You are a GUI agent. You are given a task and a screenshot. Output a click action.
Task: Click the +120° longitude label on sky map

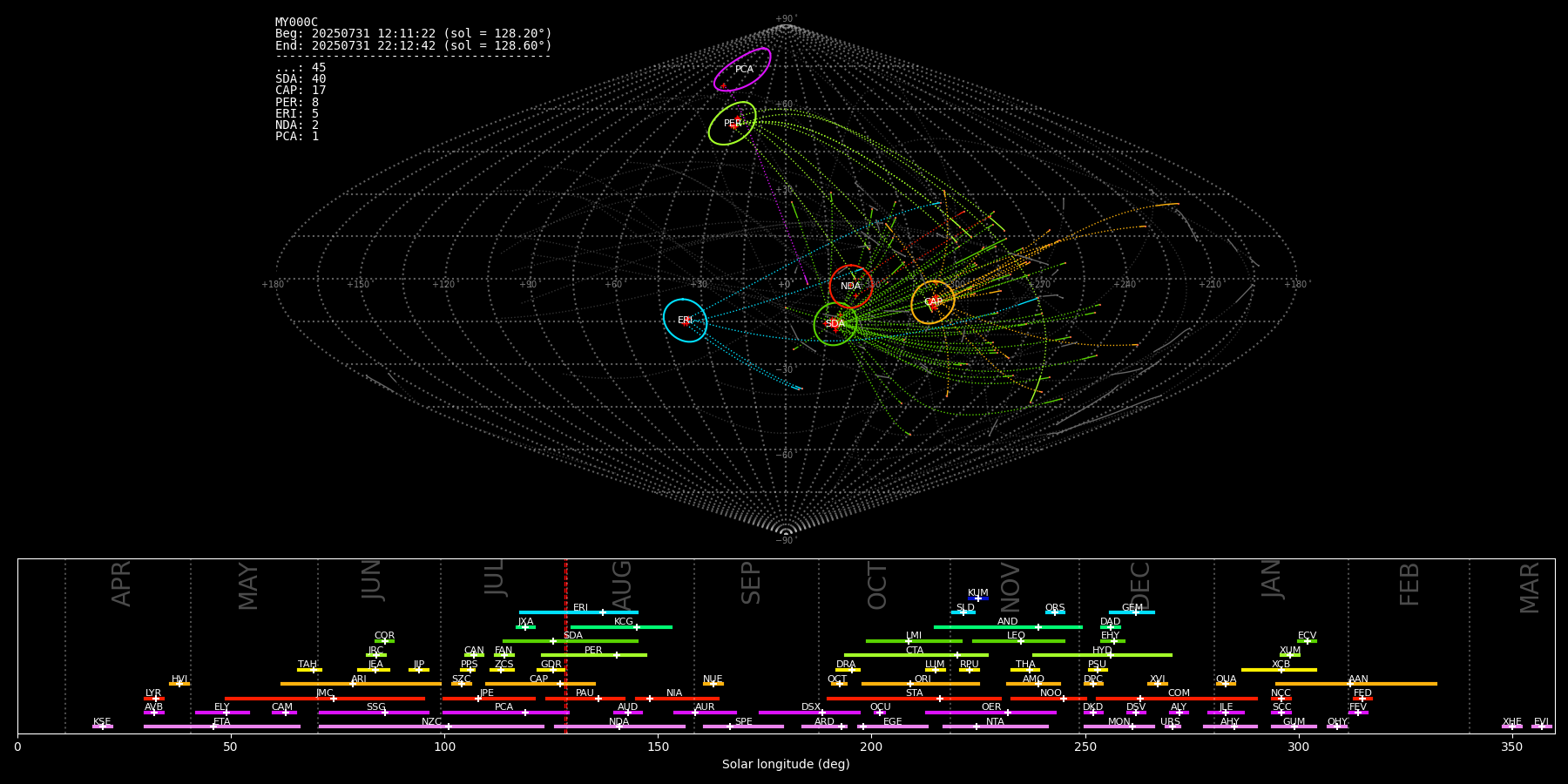pyautogui.click(x=443, y=285)
